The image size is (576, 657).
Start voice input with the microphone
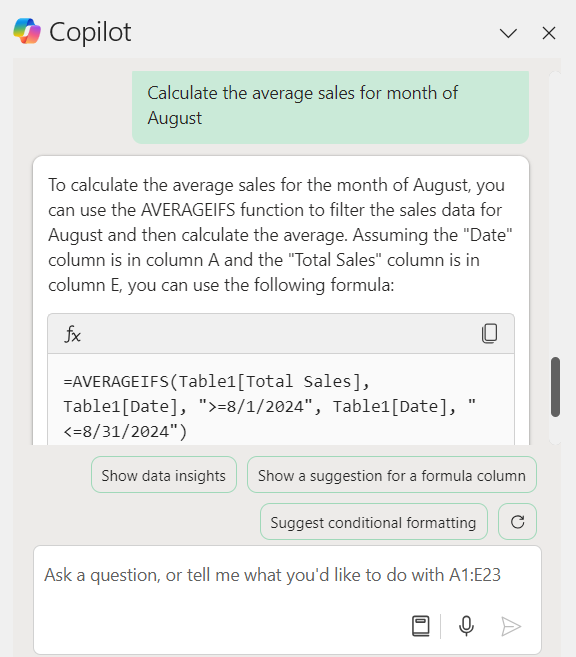click(466, 626)
